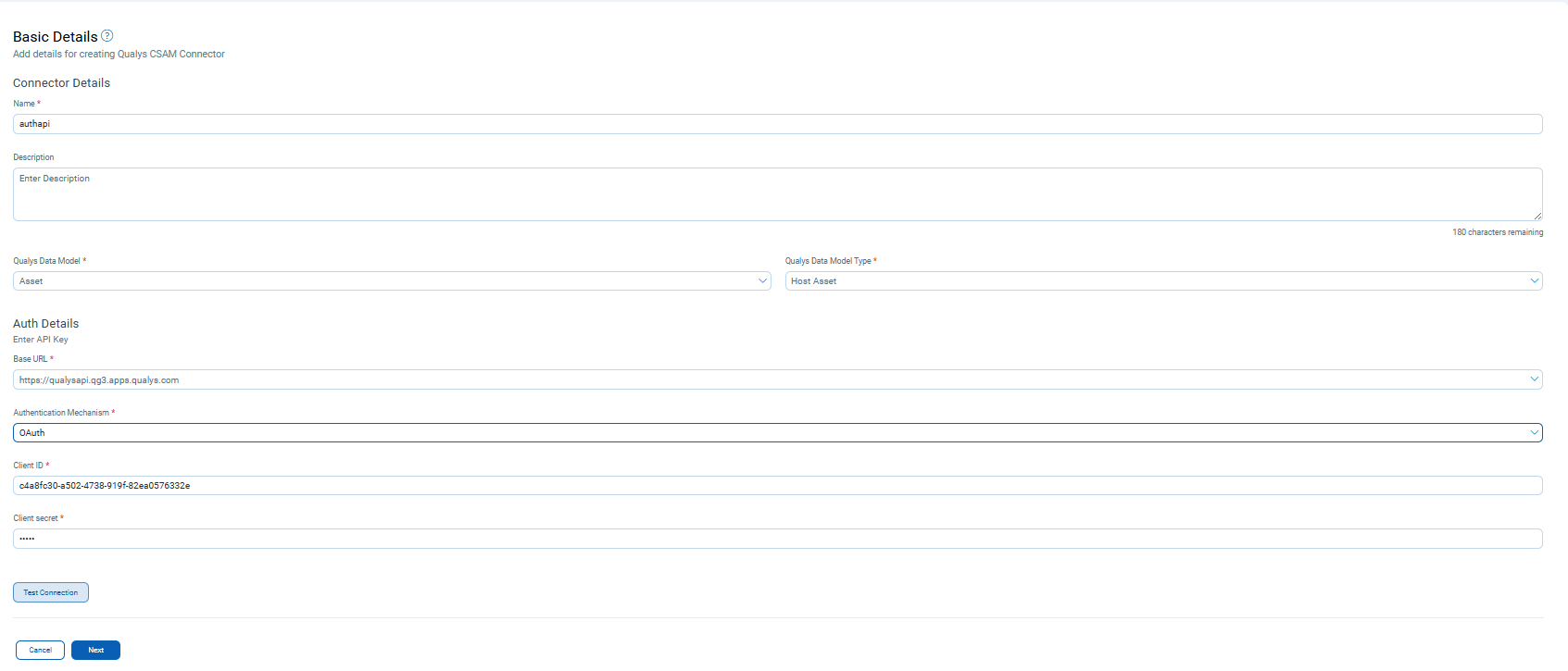Click the 'Description' field label
This screenshot has width=1568, height=671.
[x=33, y=157]
